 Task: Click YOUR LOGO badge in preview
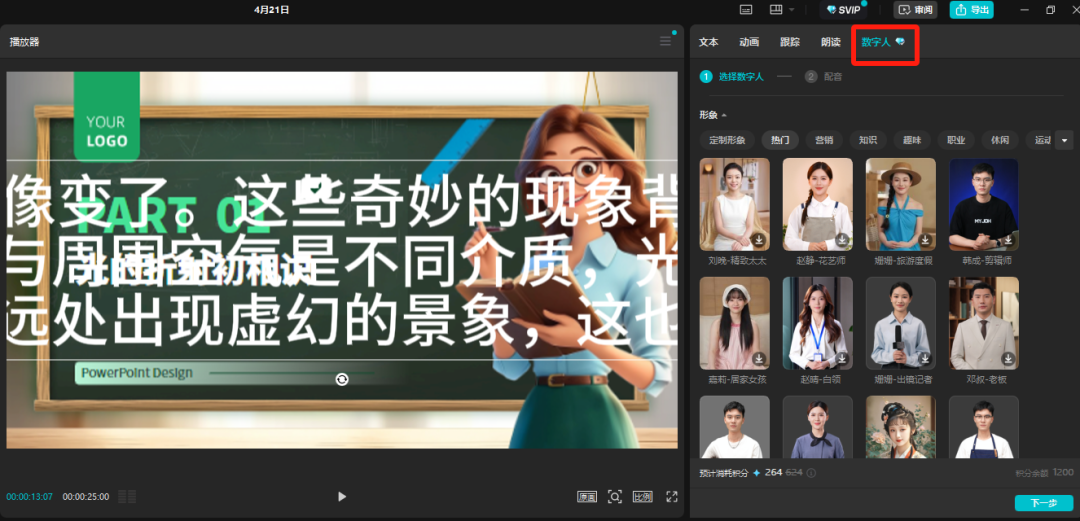pos(107,116)
